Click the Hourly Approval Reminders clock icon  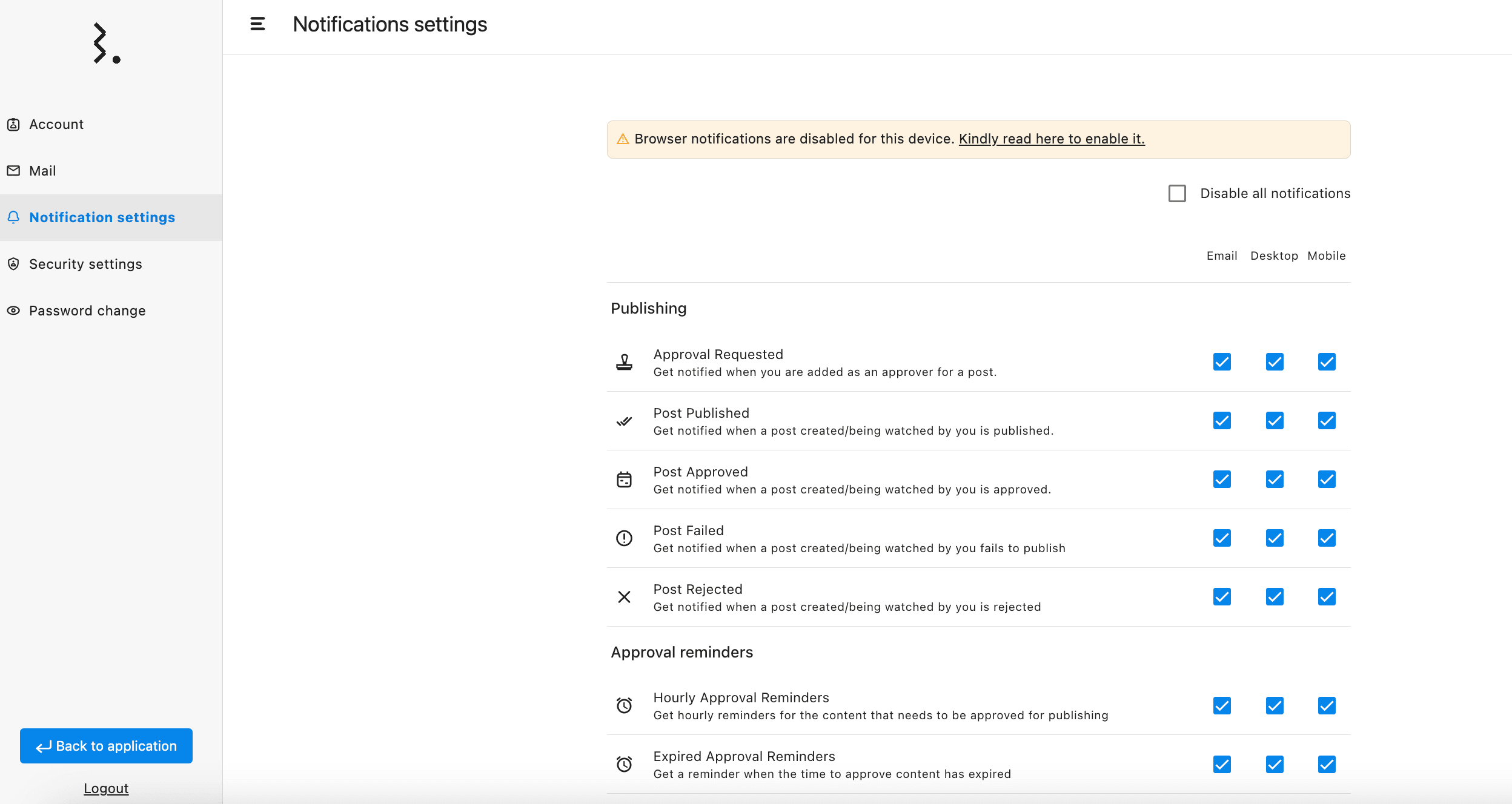pyautogui.click(x=625, y=705)
